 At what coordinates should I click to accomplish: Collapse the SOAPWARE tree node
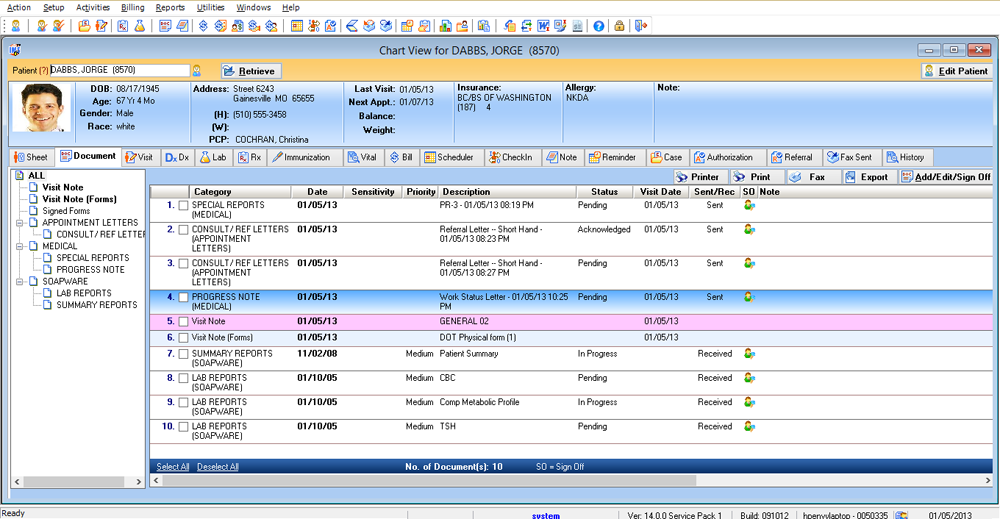(20, 281)
